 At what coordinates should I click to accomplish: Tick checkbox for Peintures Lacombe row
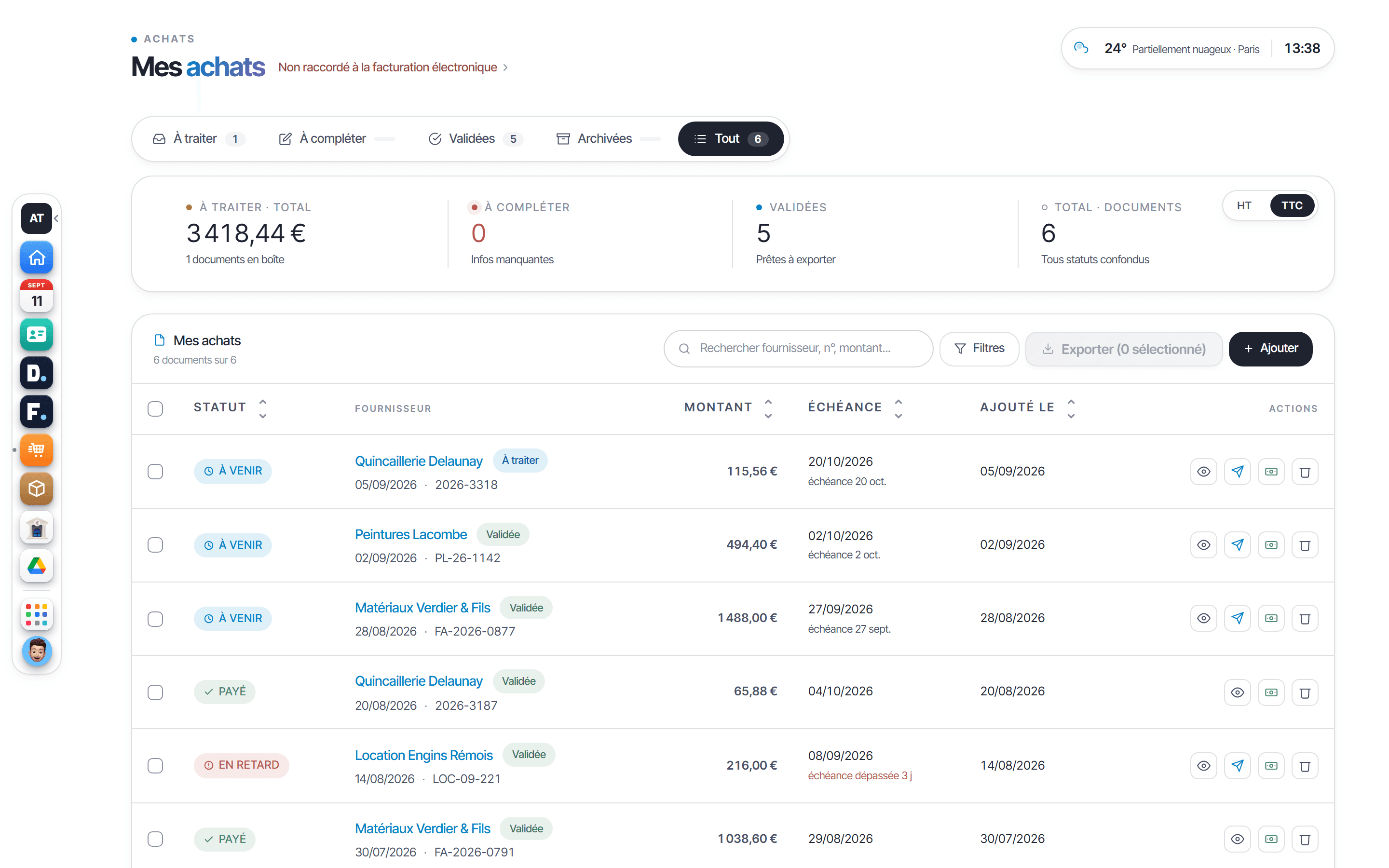click(155, 545)
